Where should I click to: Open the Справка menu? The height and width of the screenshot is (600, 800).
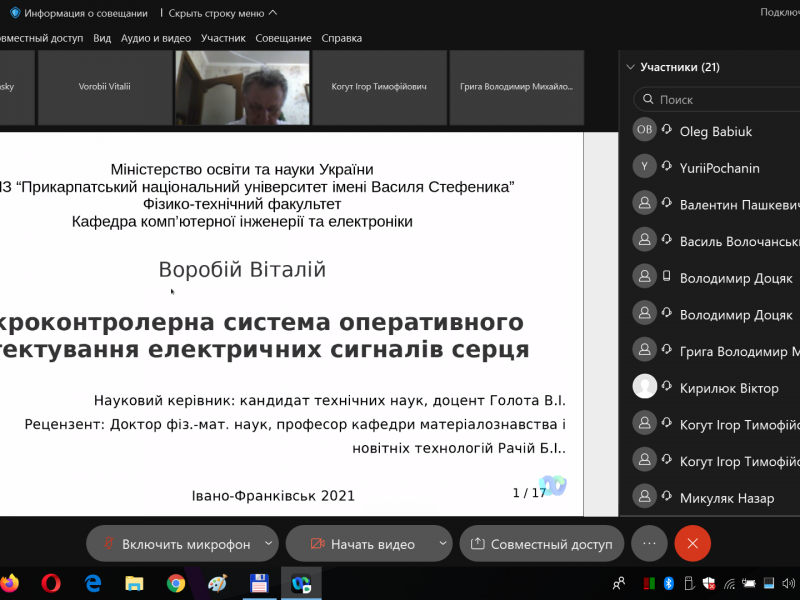pos(341,38)
